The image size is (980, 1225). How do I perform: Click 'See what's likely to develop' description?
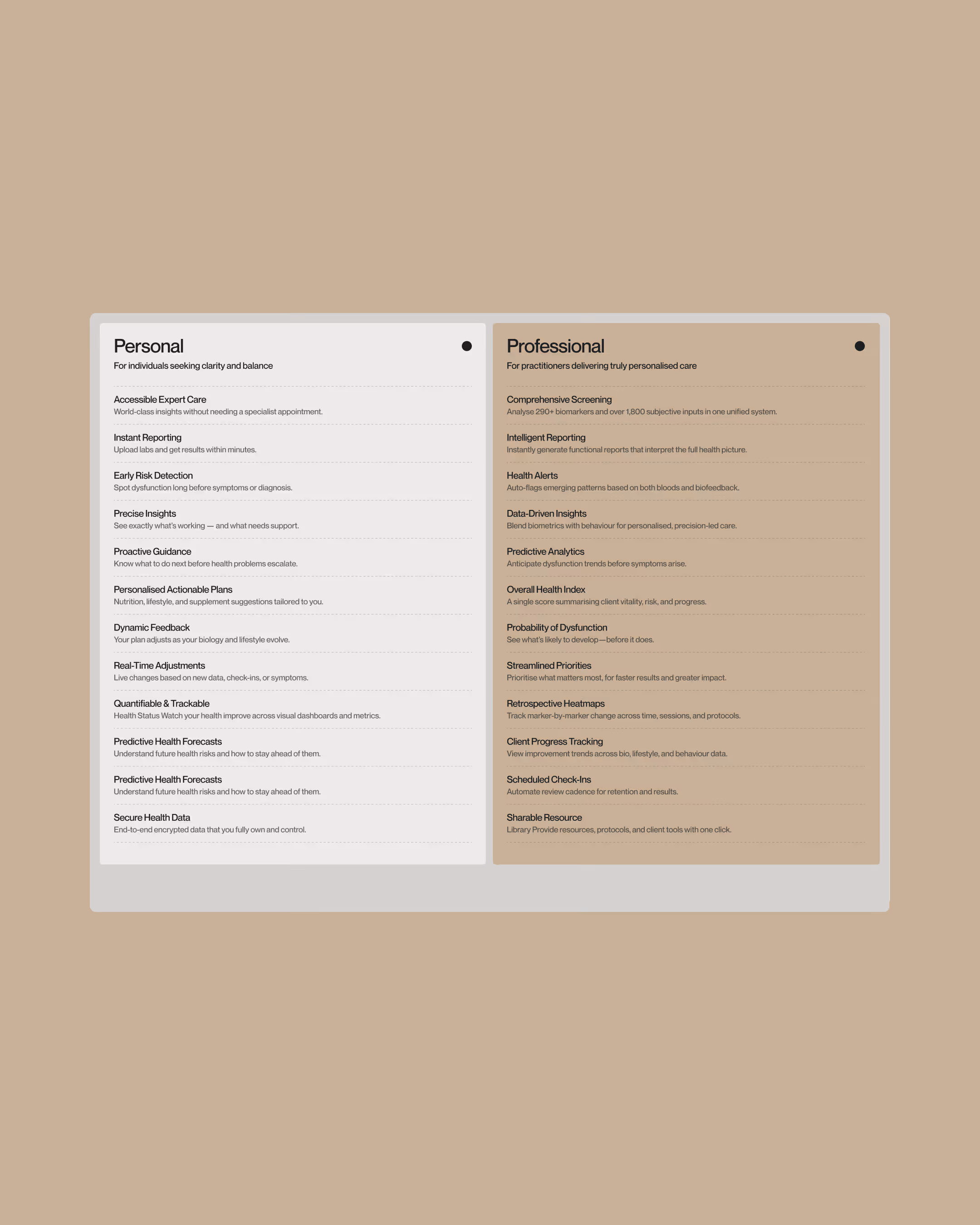pos(580,640)
